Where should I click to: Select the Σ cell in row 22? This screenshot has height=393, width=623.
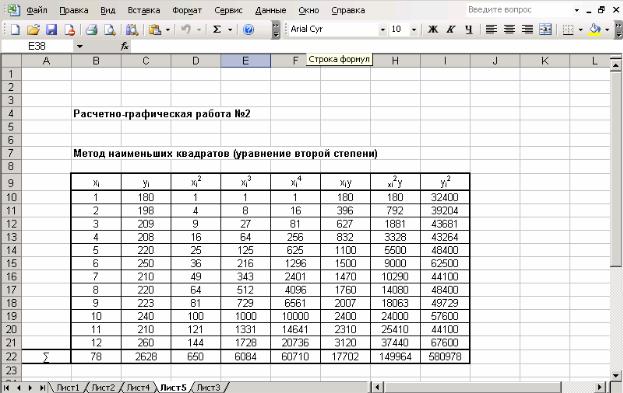[46, 356]
